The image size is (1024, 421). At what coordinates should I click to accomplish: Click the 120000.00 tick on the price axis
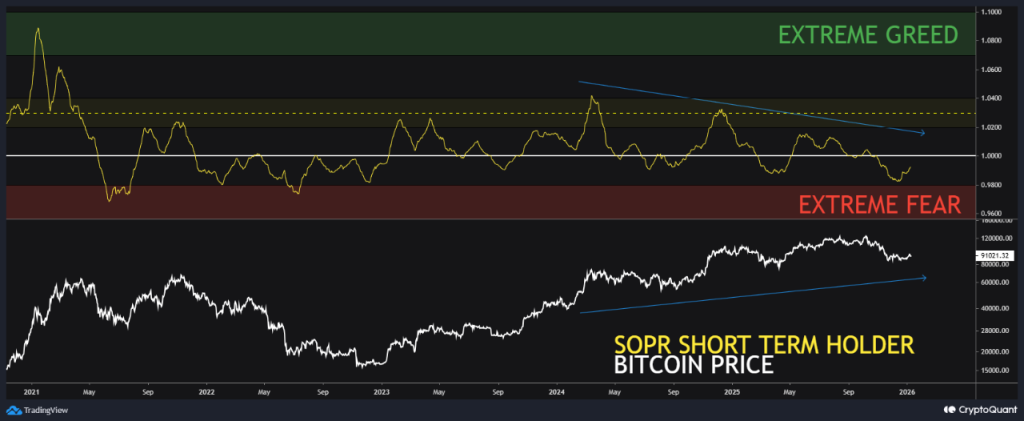pos(993,239)
